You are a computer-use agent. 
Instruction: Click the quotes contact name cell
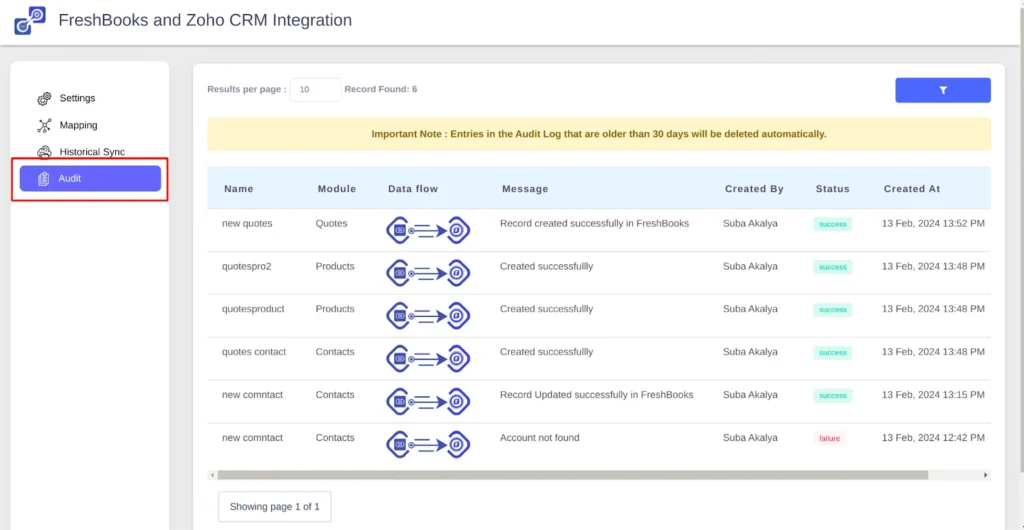(x=254, y=352)
